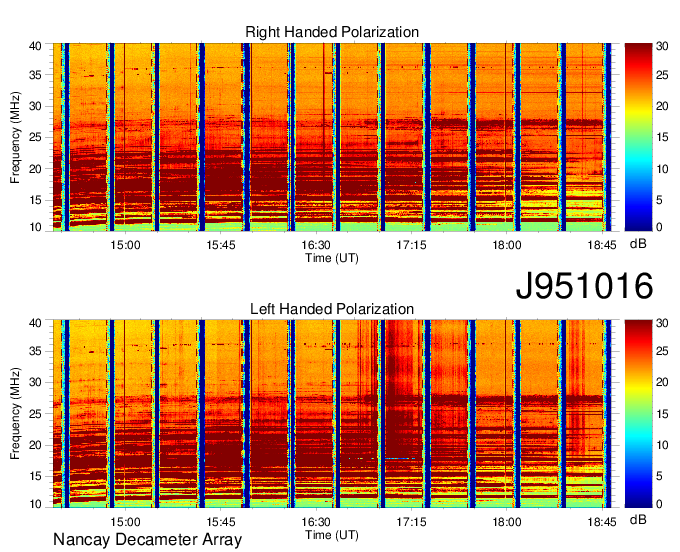Click the 18:45 tick label on top plot

coord(602,245)
